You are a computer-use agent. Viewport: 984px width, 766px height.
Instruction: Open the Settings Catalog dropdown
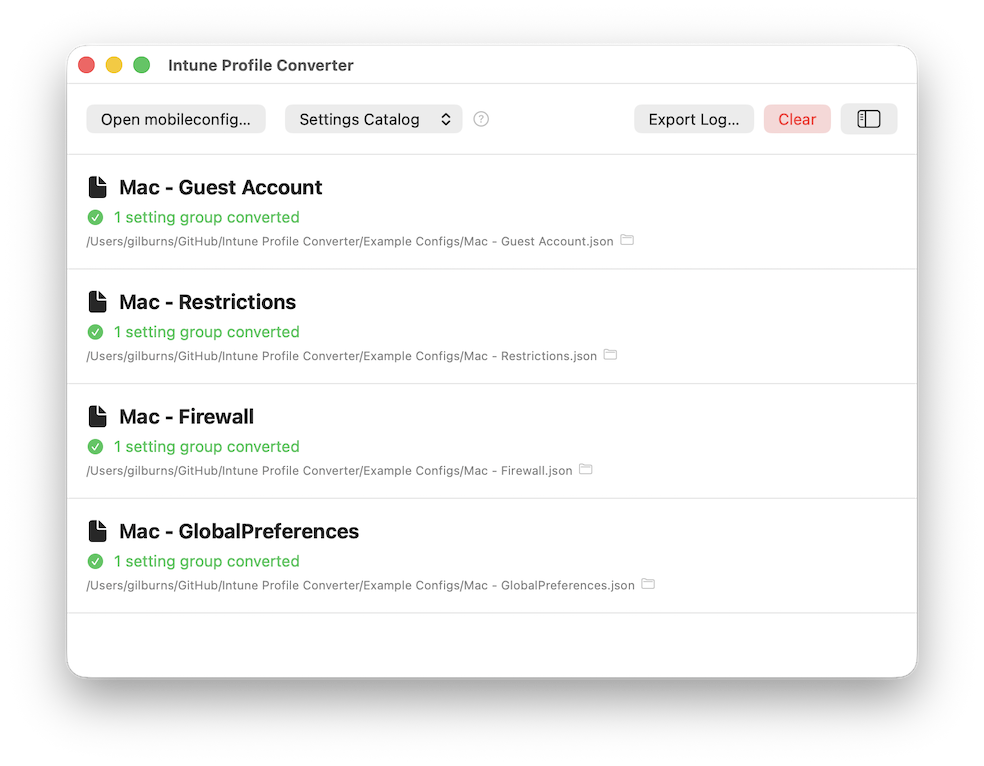point(373,118)
